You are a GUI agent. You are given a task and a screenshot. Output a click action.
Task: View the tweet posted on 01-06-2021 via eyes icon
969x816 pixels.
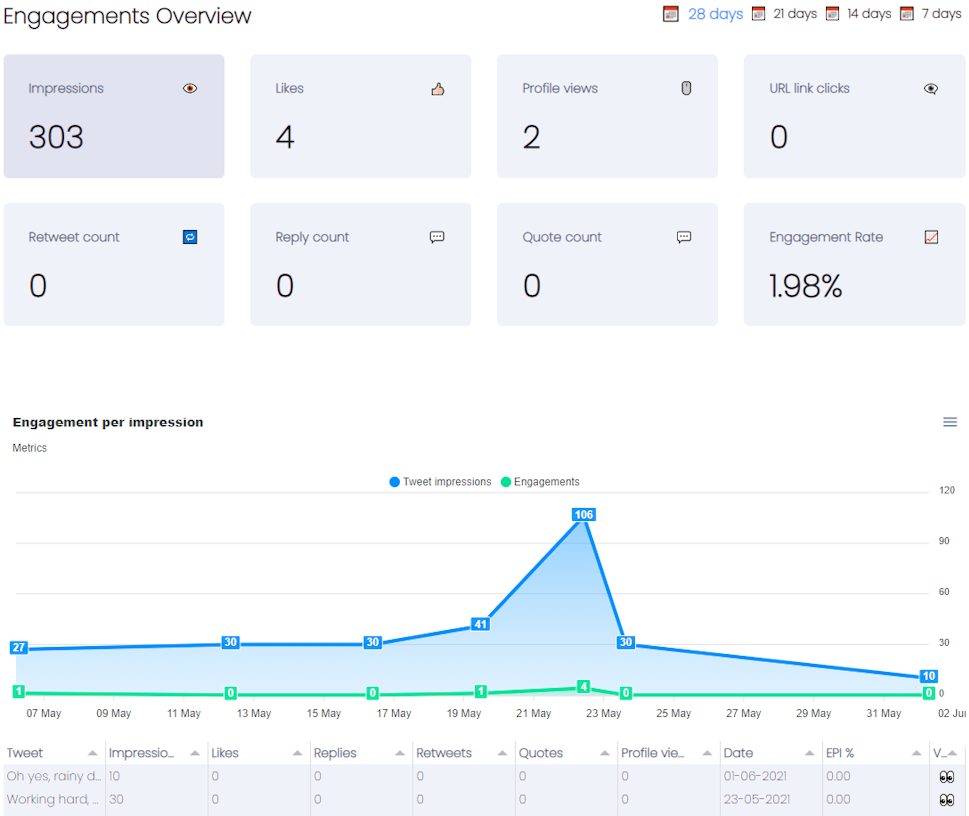(946, 776)
